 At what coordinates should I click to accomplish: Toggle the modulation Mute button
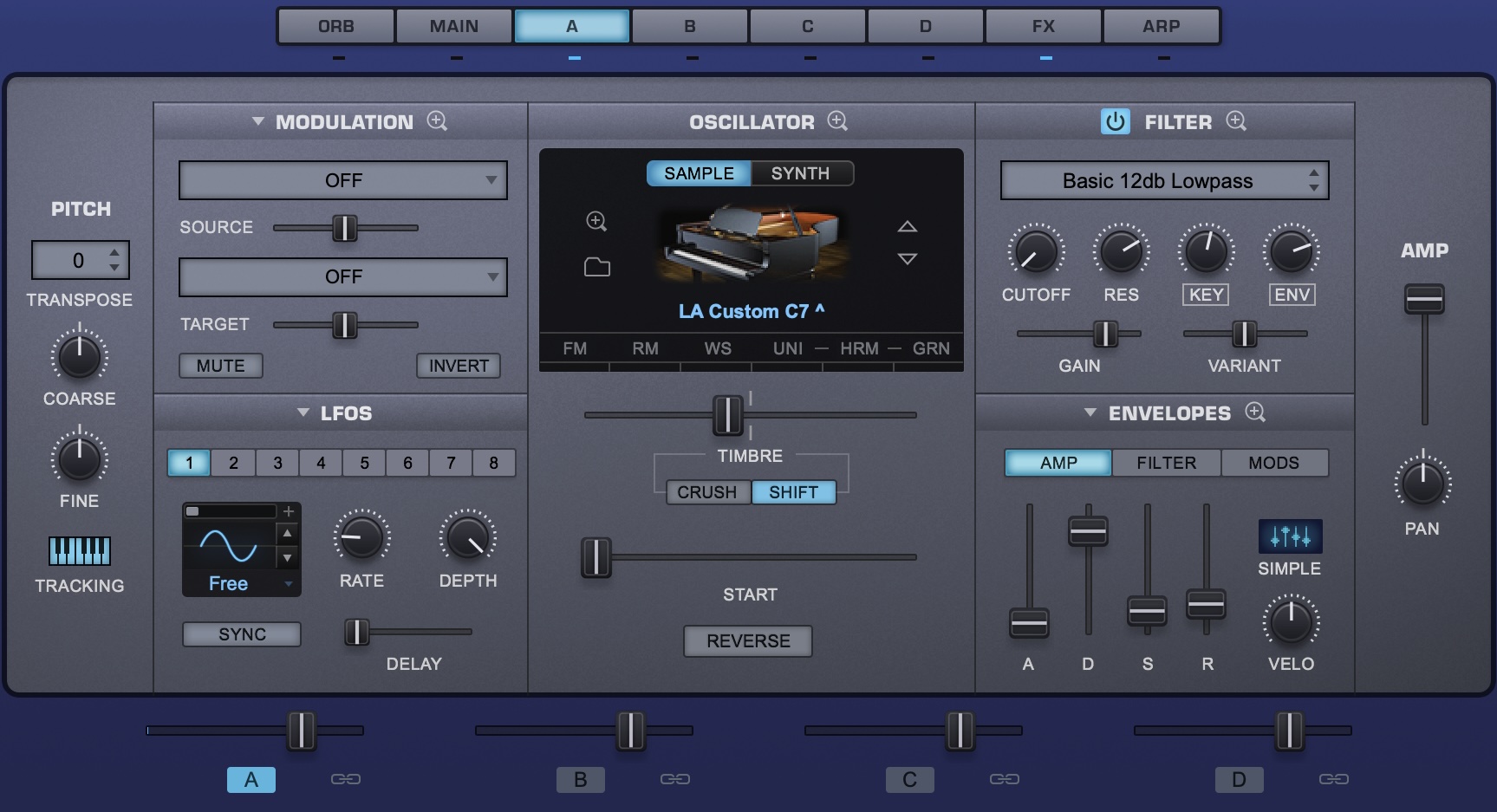[x=221, y=366]
